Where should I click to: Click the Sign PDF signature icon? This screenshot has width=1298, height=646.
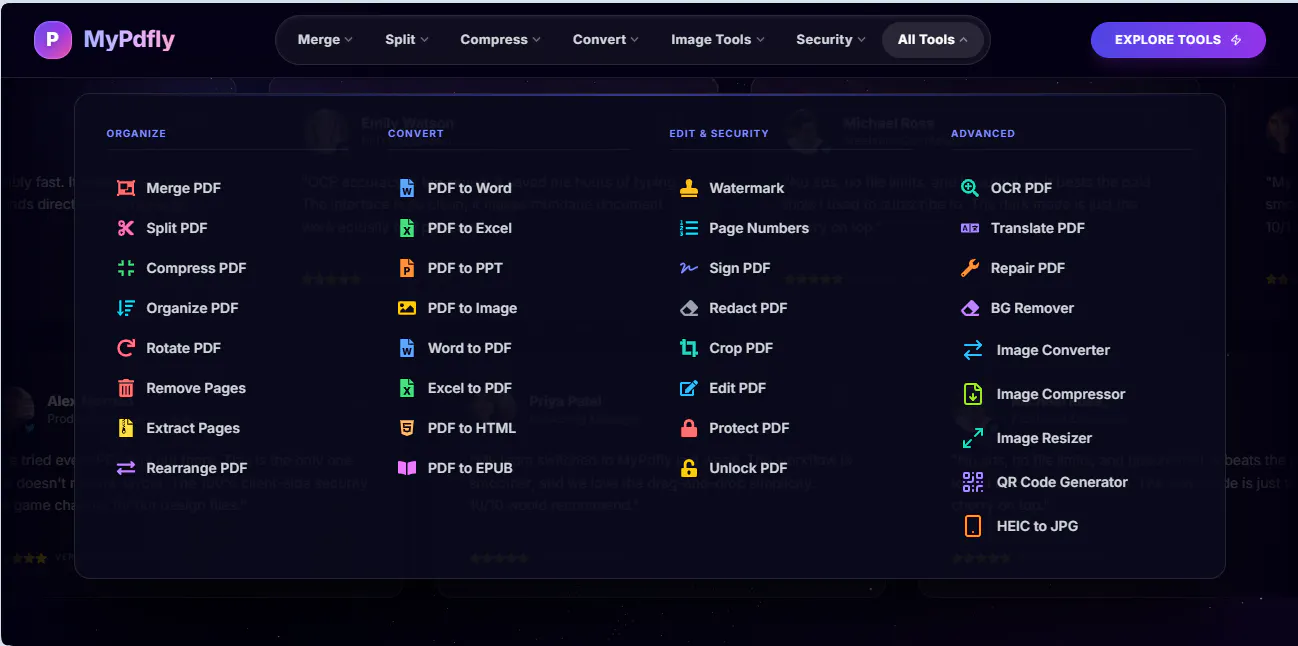click(689, 268)
